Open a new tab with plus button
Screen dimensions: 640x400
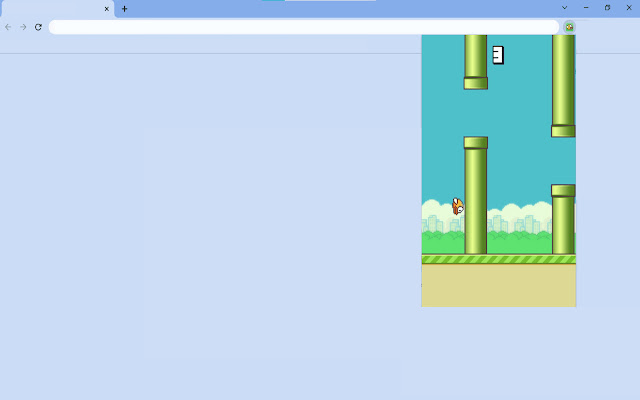[124, 9]
